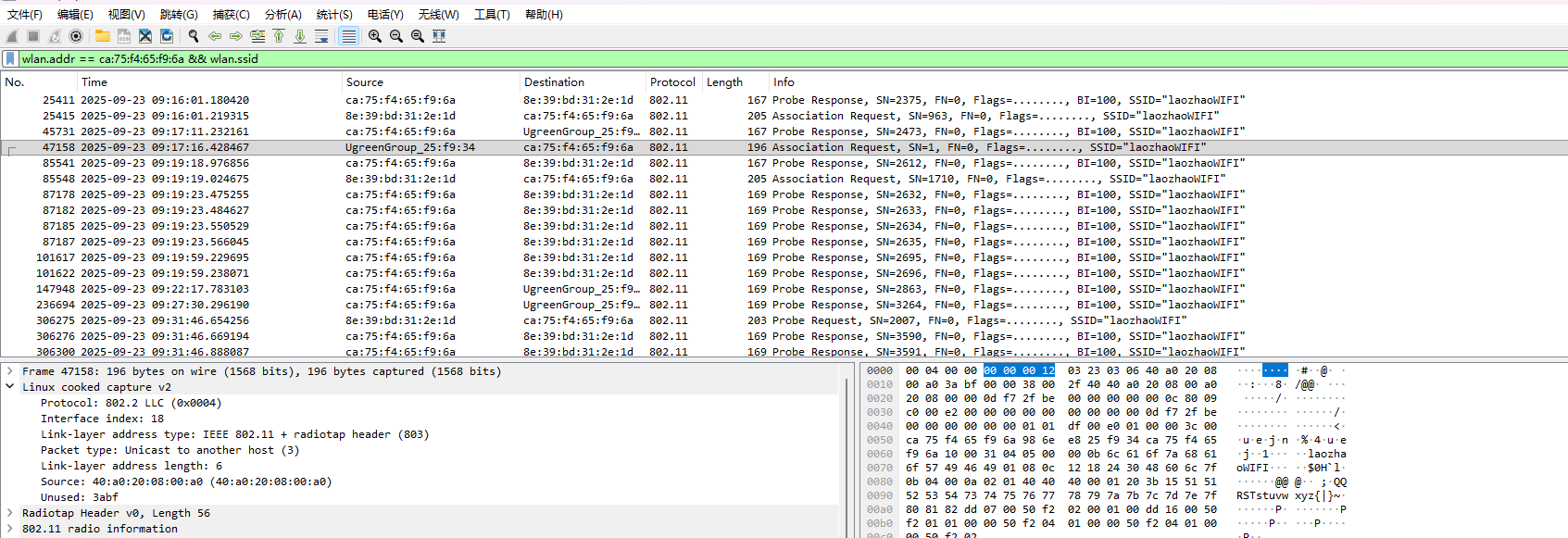This screenshot has width=1568, height=538.
Task: Select packet number 87178 row
Action: tap(784, 194)
